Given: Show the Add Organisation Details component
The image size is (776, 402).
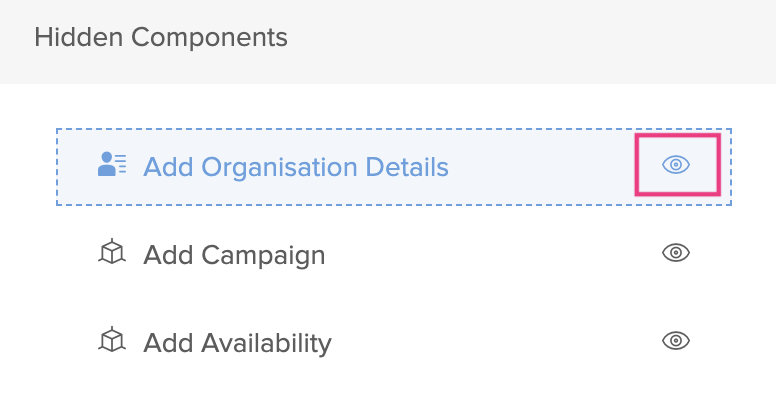Looking at the screenshot, I should click(677, 165).
